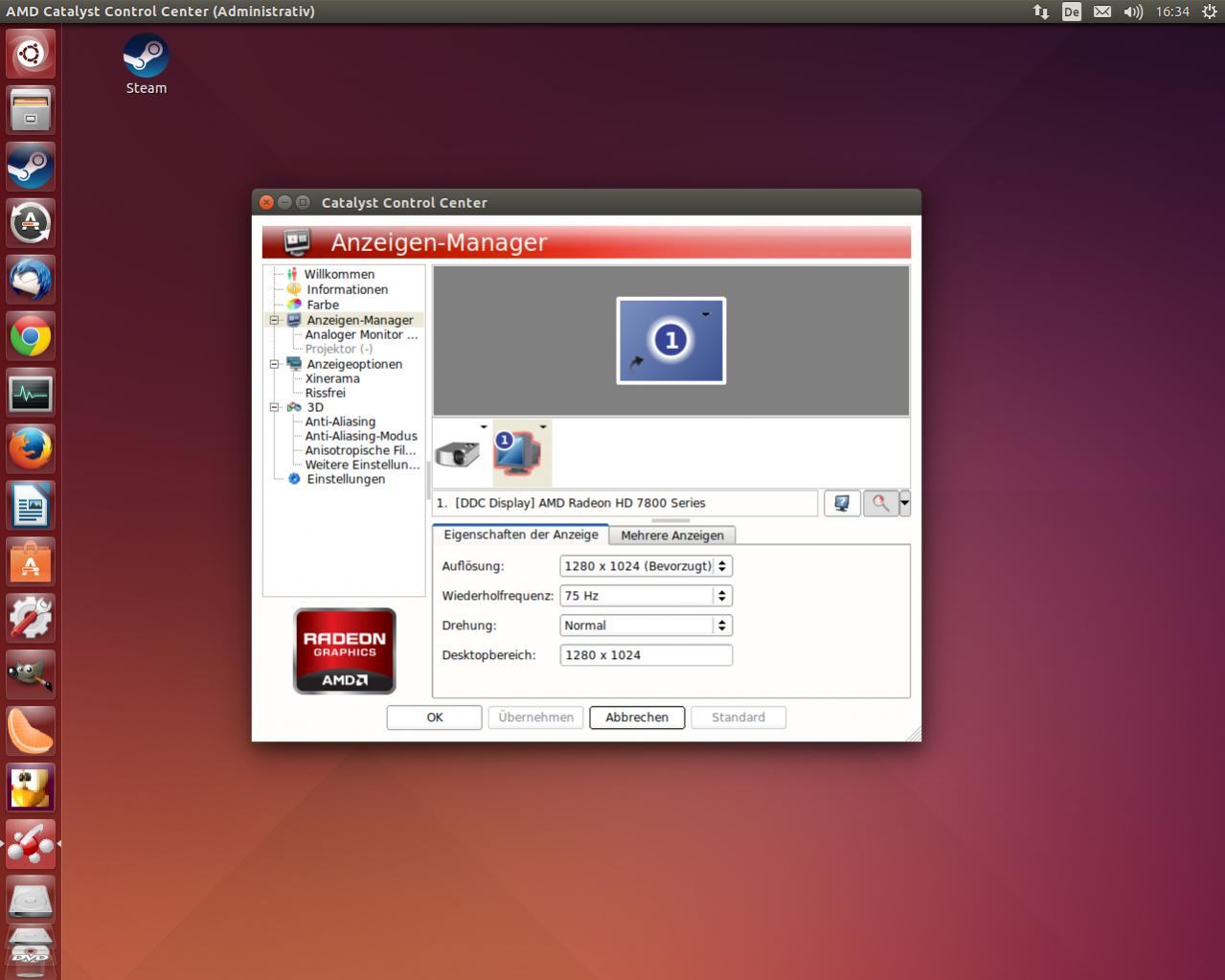The width and height of the screenshot is (1225, 980).
Task: Click the Desktopbereich 1280 x 1024 field
Action: pyautogui.click(x=646, y=655)
